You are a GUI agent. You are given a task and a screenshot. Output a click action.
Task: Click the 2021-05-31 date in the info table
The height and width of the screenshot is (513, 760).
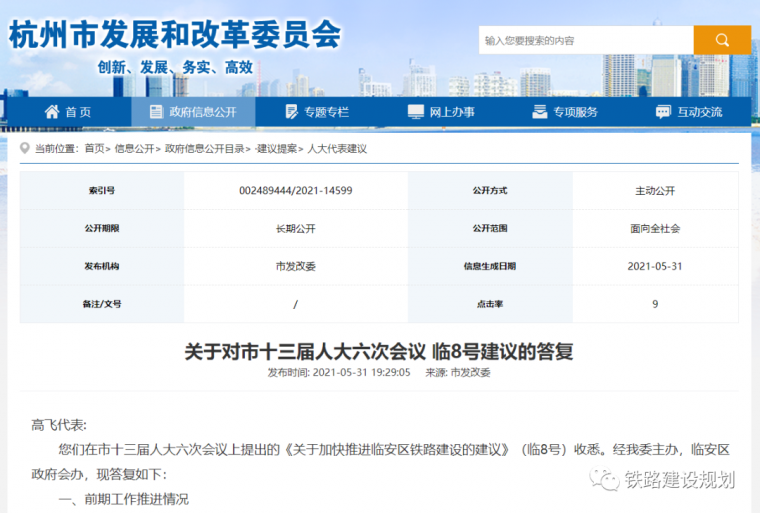(655, 266)
